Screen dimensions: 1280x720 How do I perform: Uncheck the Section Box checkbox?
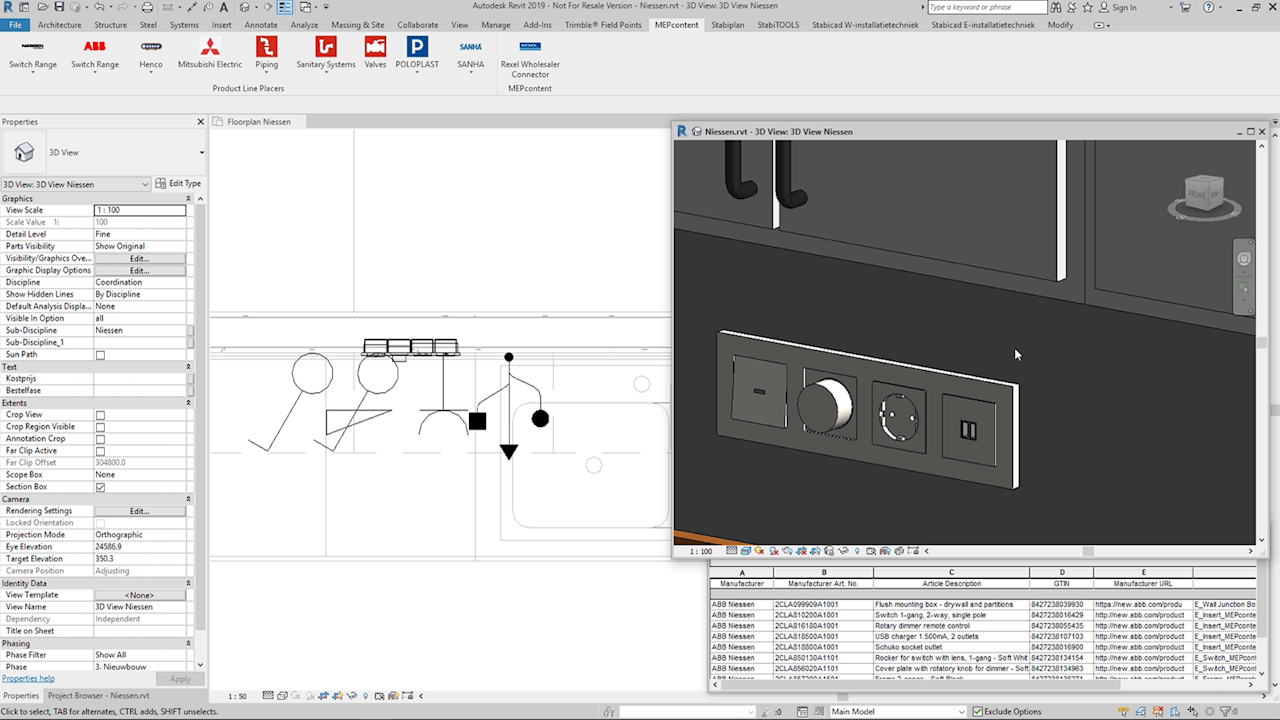click(100, 487)
